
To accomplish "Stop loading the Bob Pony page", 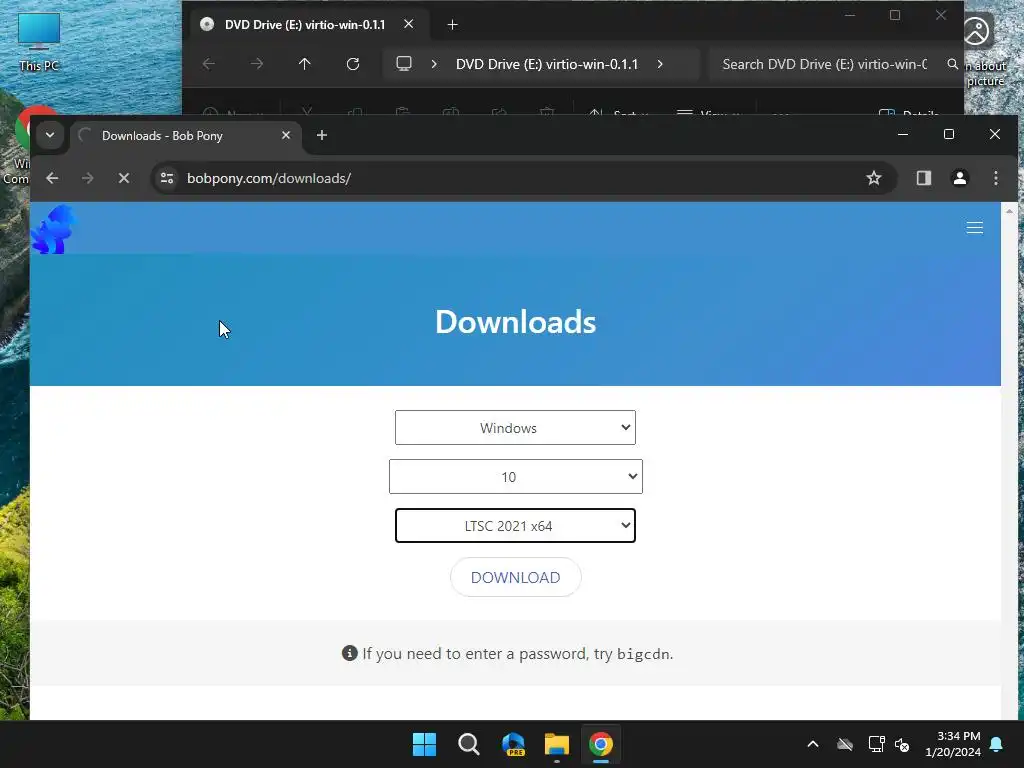I will (123, 178).
